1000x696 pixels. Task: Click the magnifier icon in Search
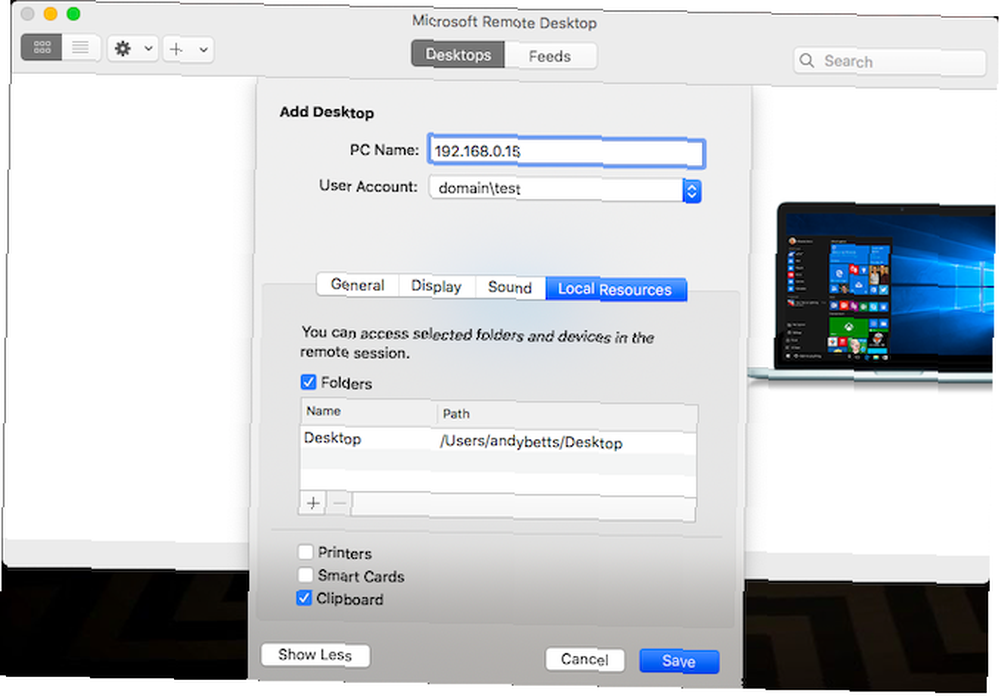pos(807,61)
